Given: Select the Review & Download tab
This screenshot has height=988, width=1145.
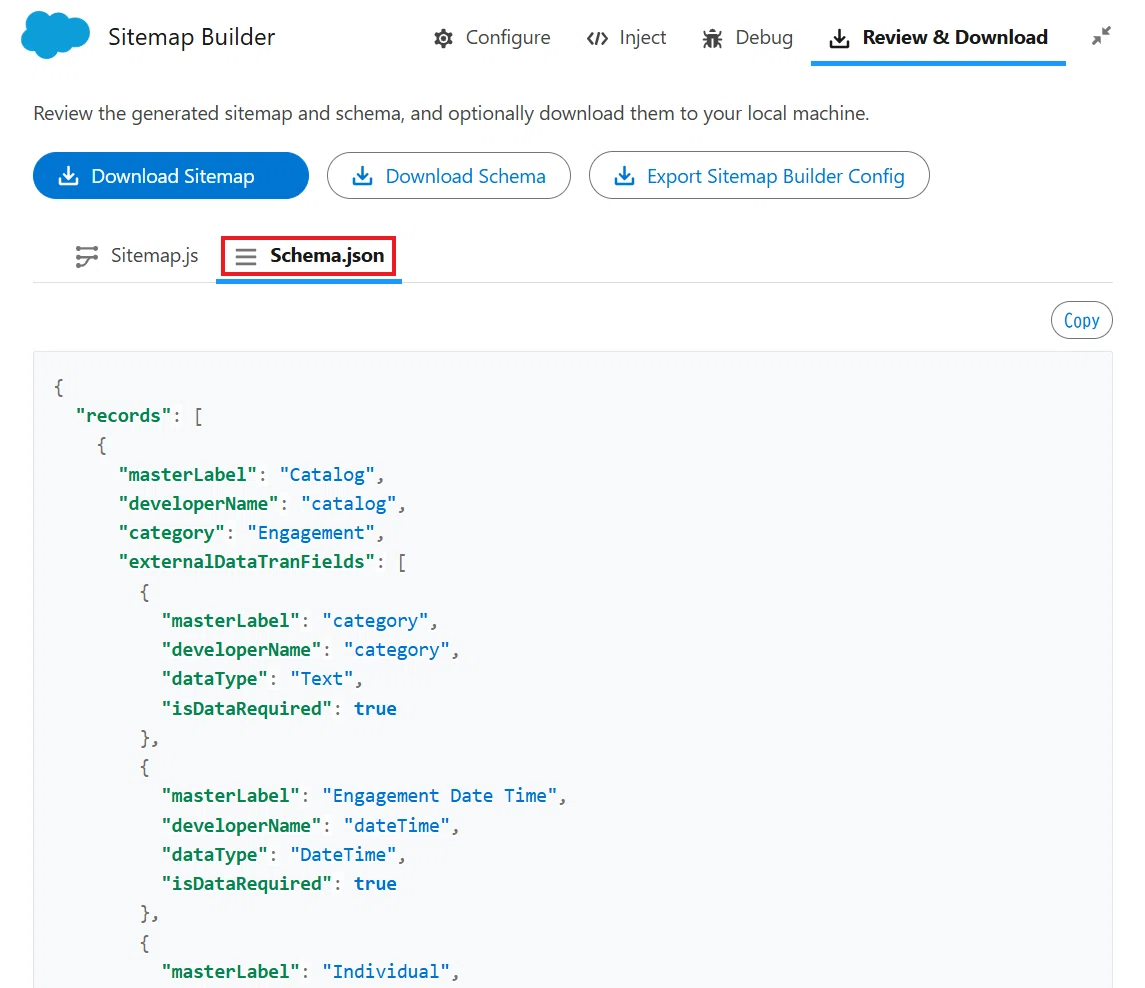Looking at the screenshot, I should point(938,38).
